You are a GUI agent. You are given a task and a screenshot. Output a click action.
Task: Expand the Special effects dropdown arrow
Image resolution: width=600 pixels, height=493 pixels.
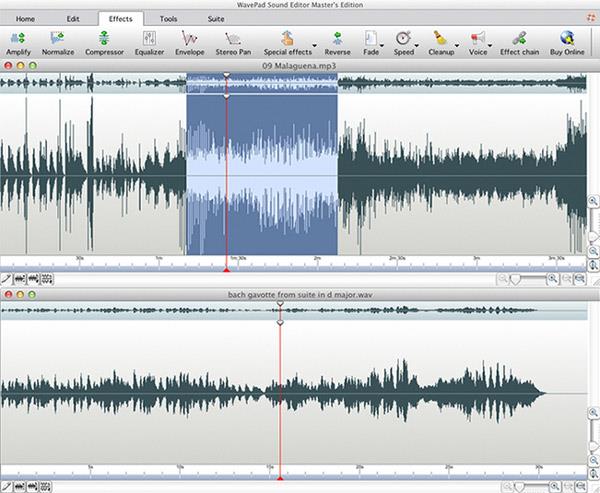[315, 46]
